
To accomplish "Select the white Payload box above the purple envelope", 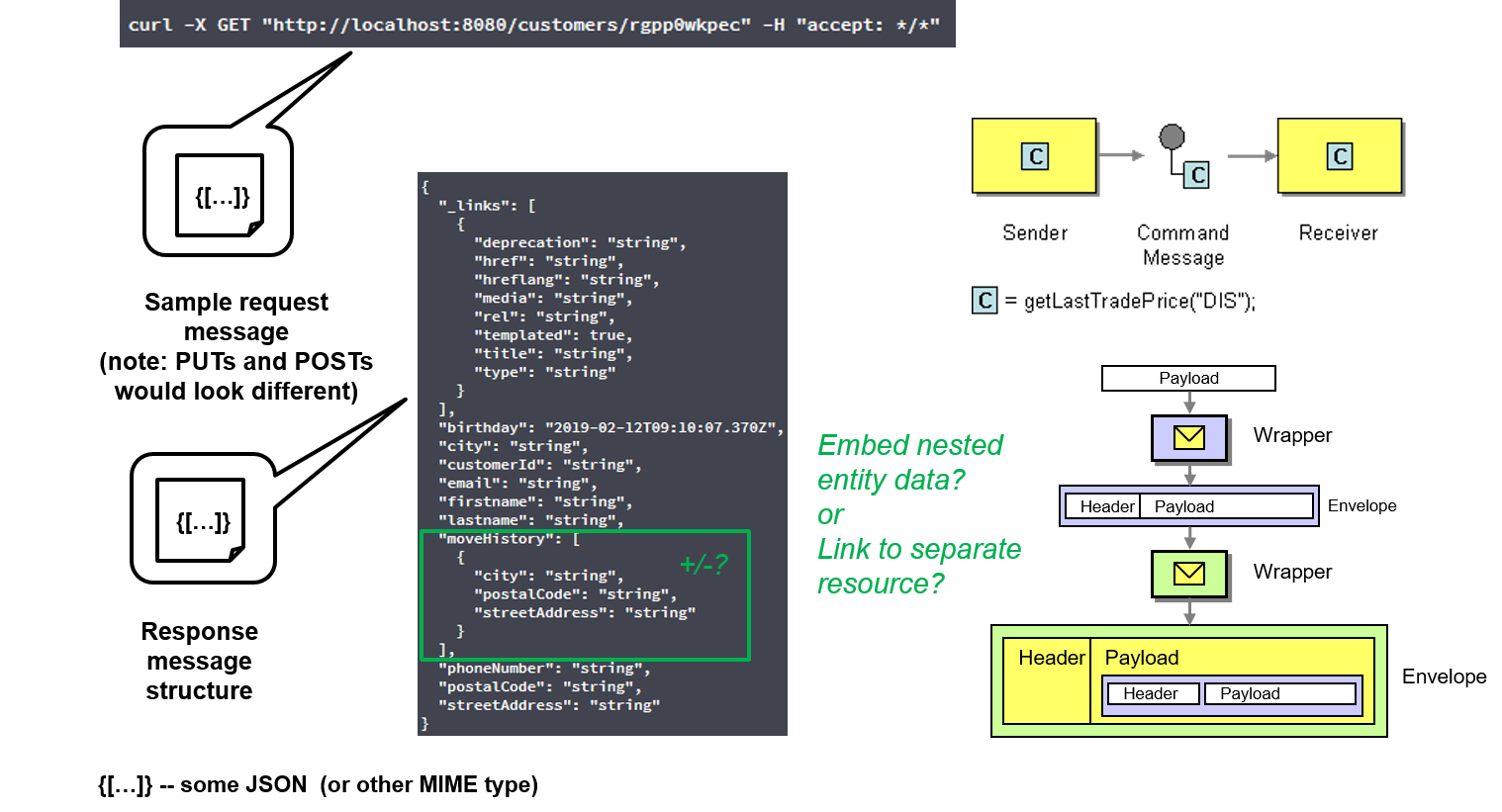I will pyautogui.click(x=1188, y=379).
